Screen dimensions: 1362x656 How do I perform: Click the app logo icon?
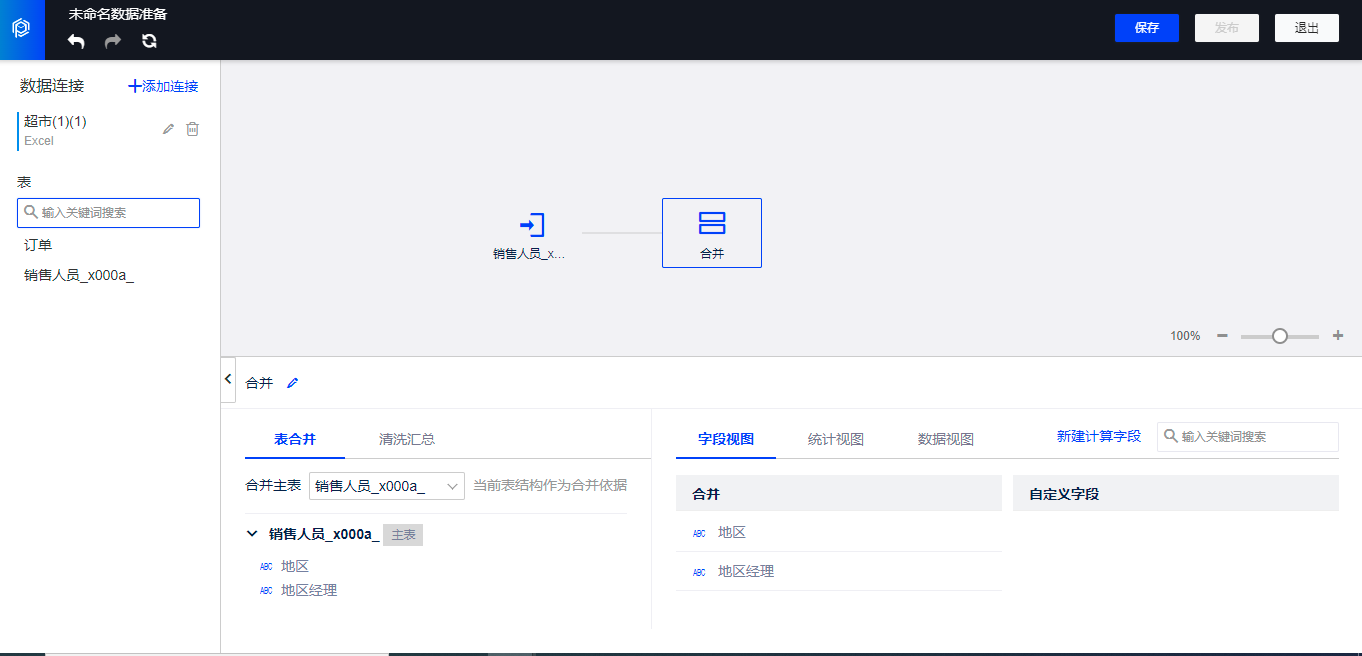(22, 29)
